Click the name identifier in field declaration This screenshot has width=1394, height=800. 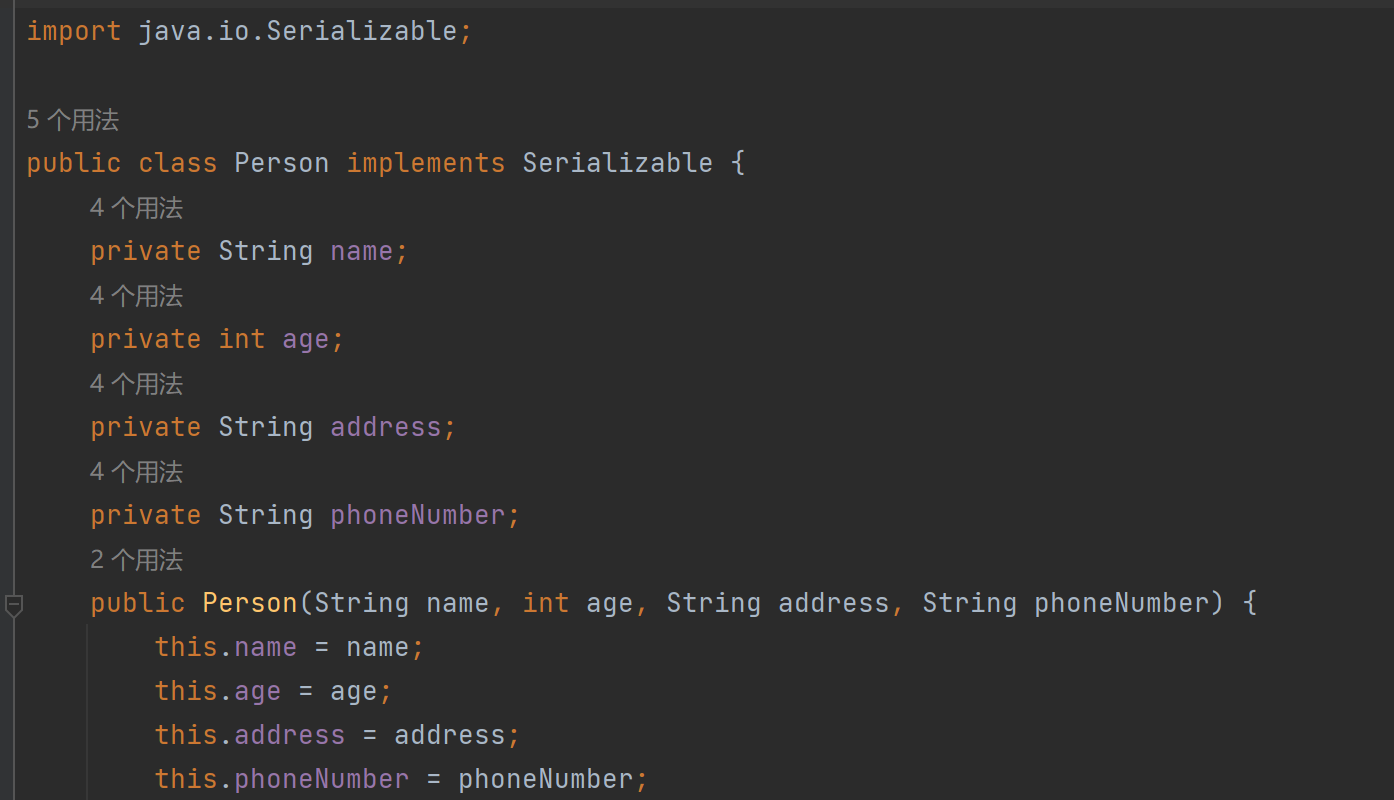361,251
